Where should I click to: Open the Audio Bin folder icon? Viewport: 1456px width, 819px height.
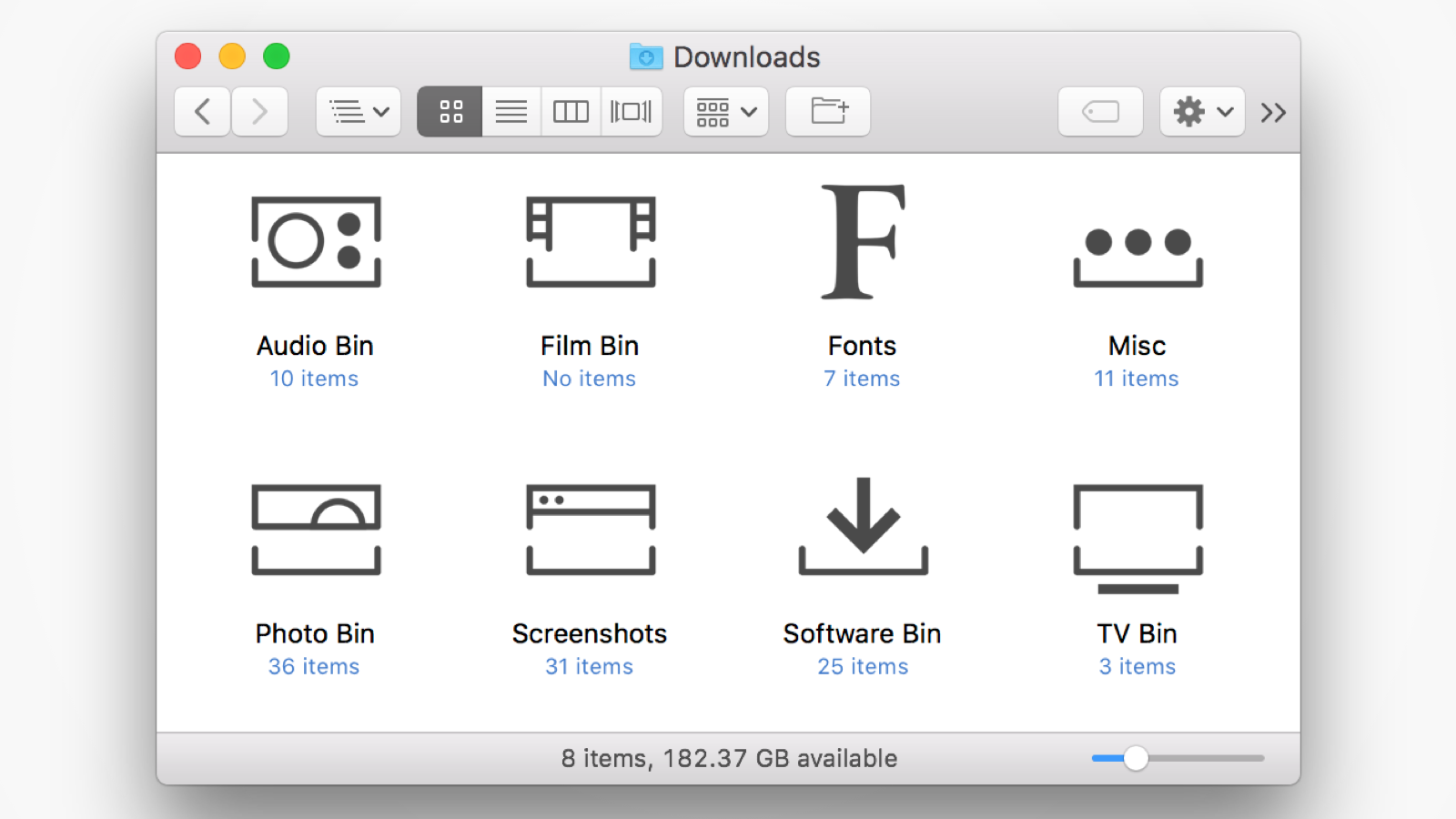point(316,242)
